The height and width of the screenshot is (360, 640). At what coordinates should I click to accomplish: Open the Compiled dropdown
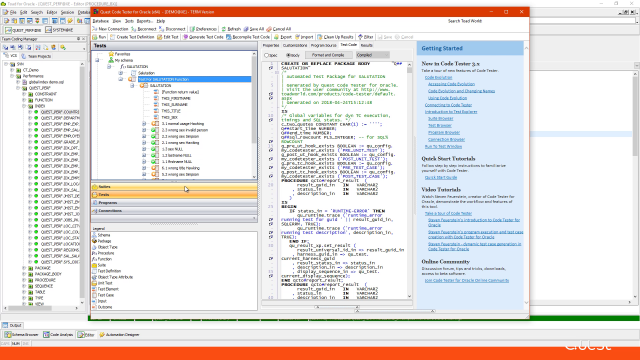pos(373,55)
